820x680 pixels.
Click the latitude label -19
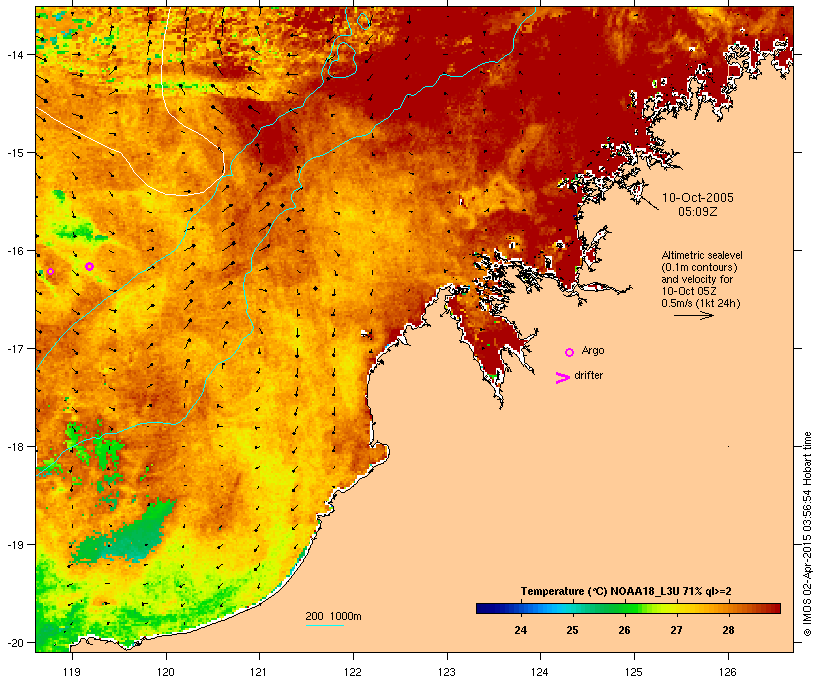click(x=14, y=545)
